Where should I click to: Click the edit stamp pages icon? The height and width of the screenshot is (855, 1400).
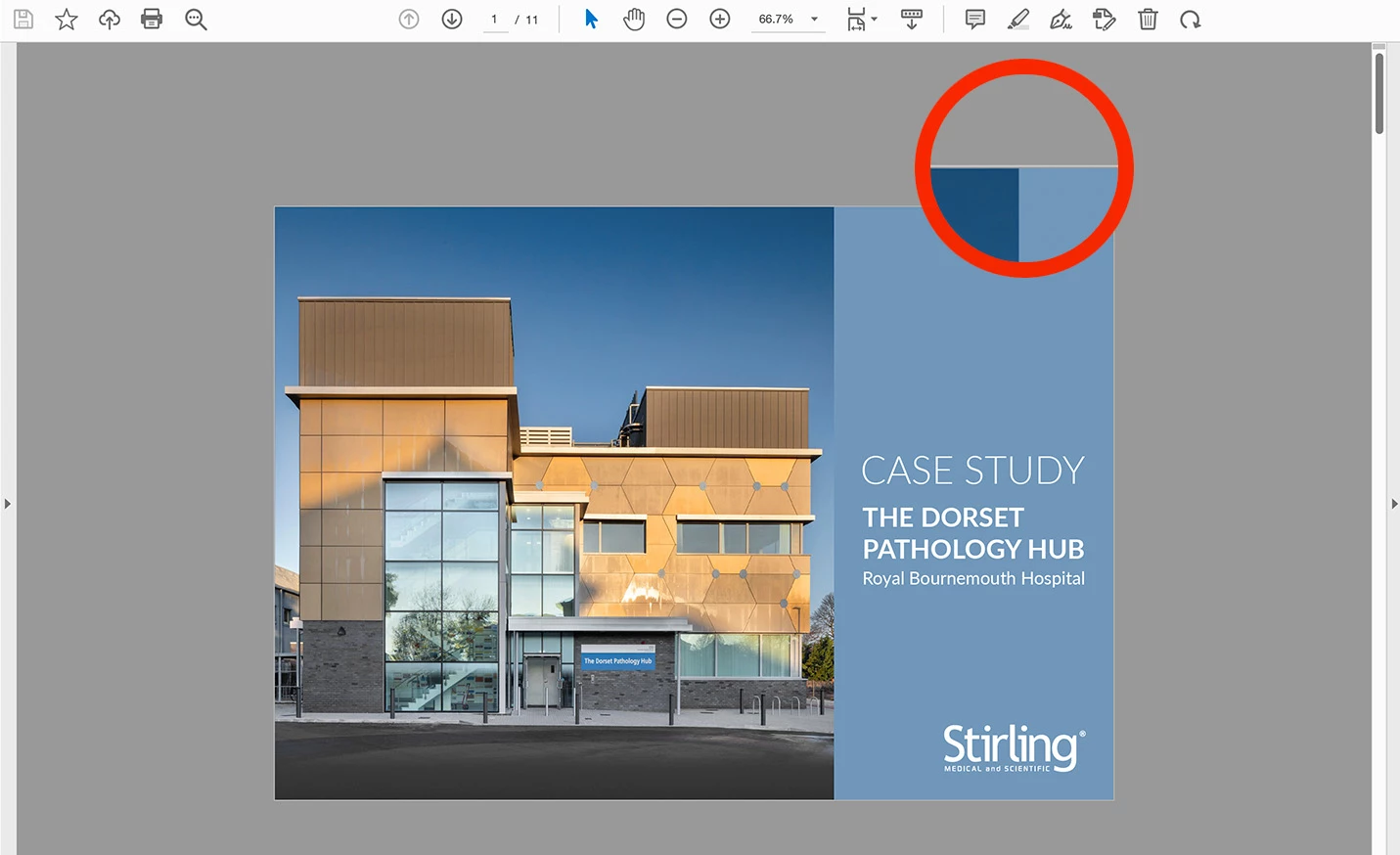[1104, 20]
